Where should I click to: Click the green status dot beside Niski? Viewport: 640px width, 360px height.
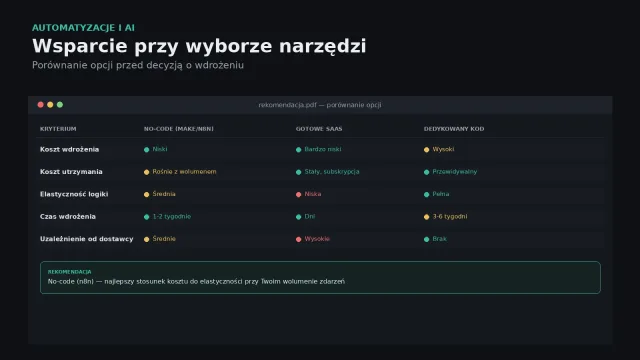tap(147, 150)
